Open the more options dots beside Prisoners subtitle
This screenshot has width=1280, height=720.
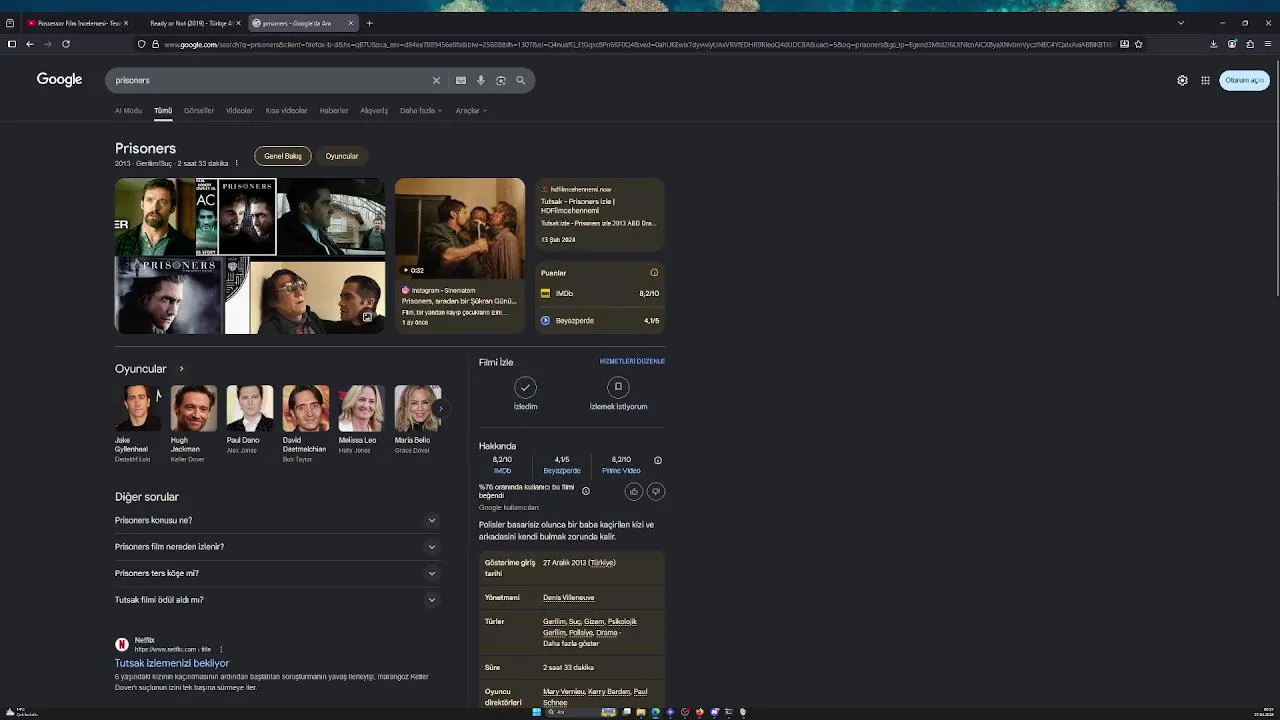(x=237, y=163)
